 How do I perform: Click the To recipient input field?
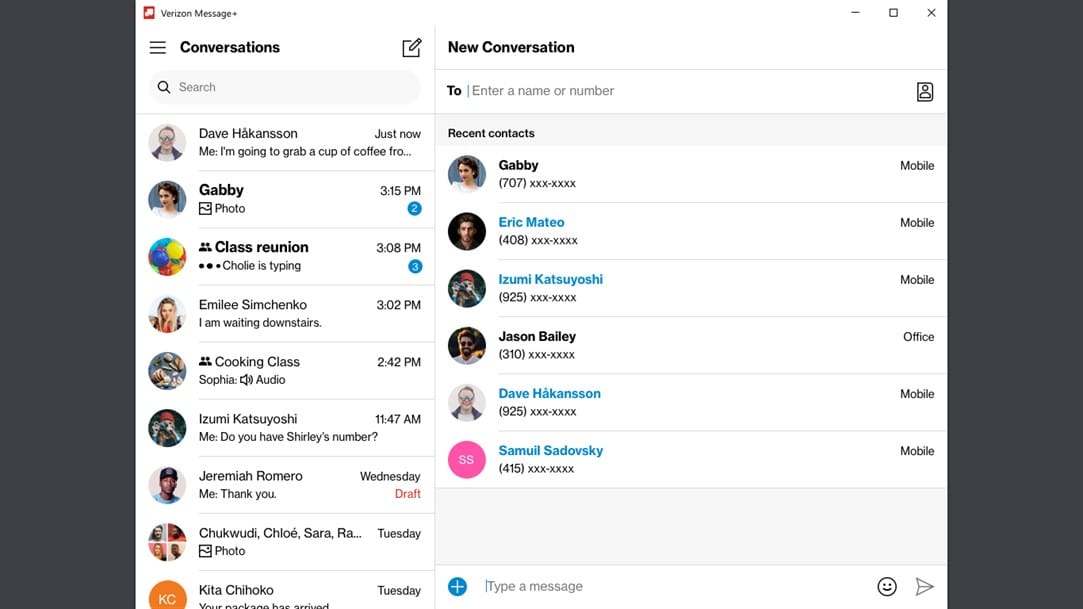coord(680,91)
